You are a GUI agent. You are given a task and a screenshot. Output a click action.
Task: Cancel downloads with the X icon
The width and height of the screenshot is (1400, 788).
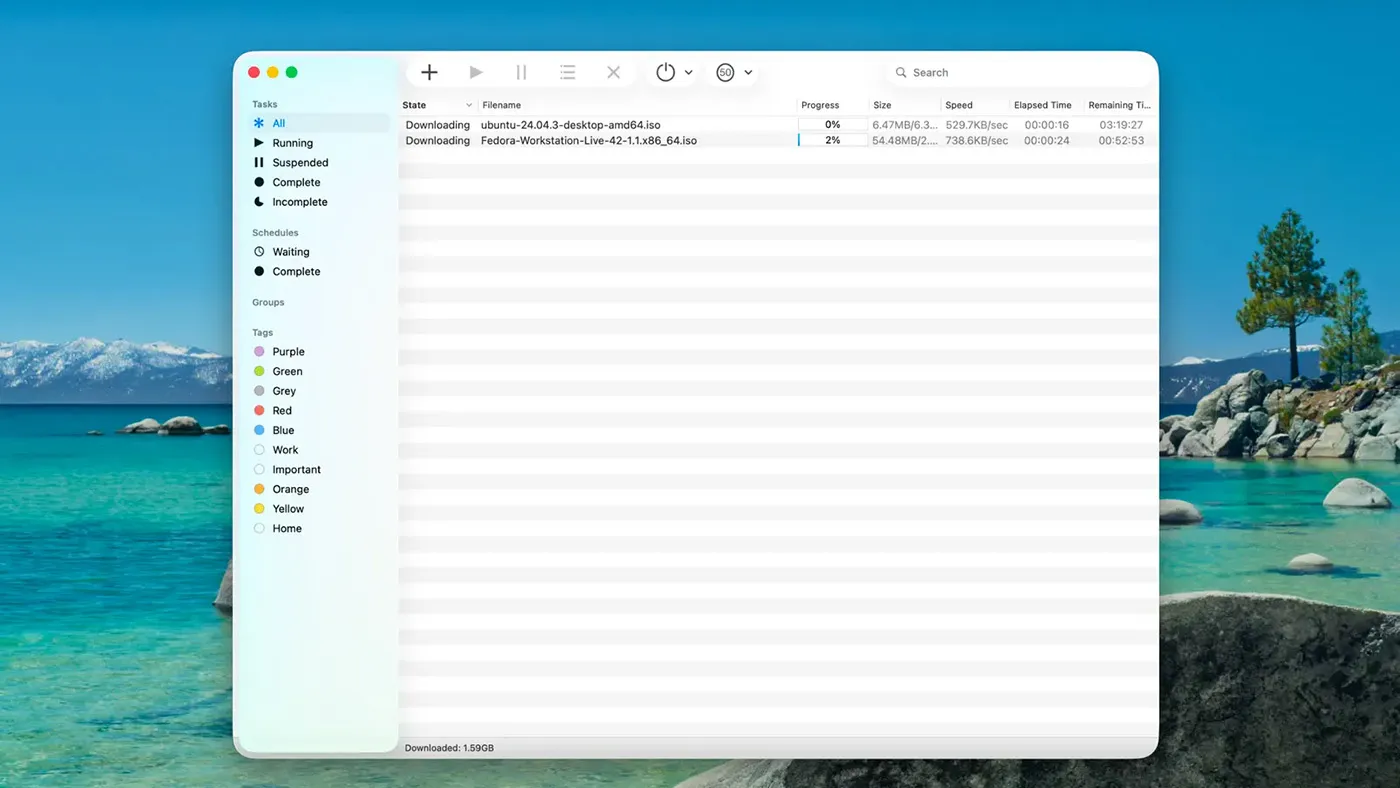[x=613, y=71]
